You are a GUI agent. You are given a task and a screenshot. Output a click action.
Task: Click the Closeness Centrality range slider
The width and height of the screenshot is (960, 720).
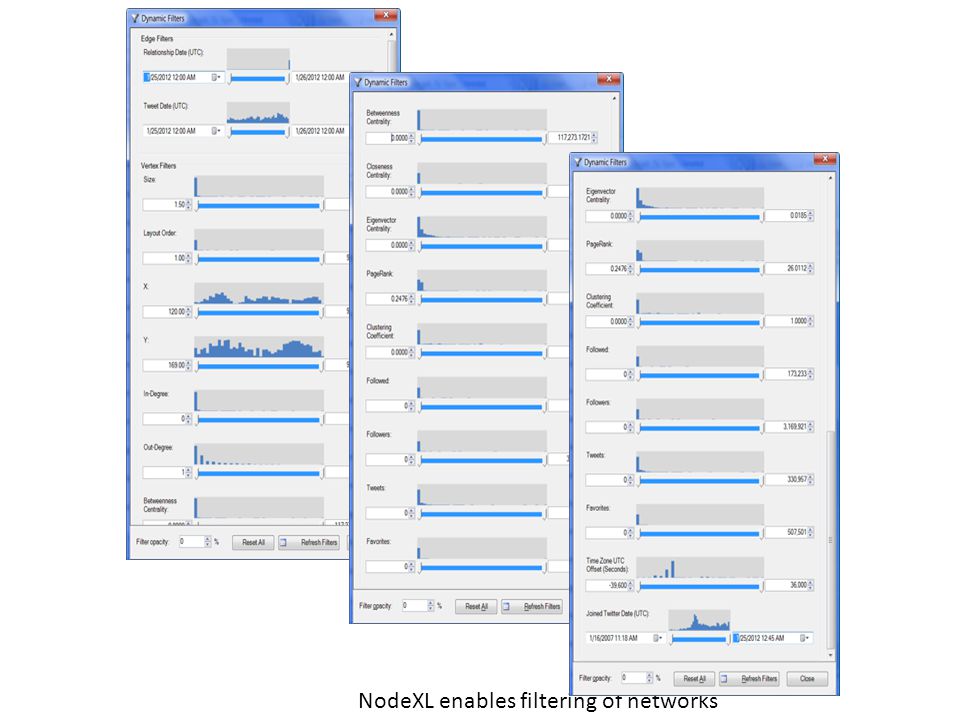tap(482, 193)
